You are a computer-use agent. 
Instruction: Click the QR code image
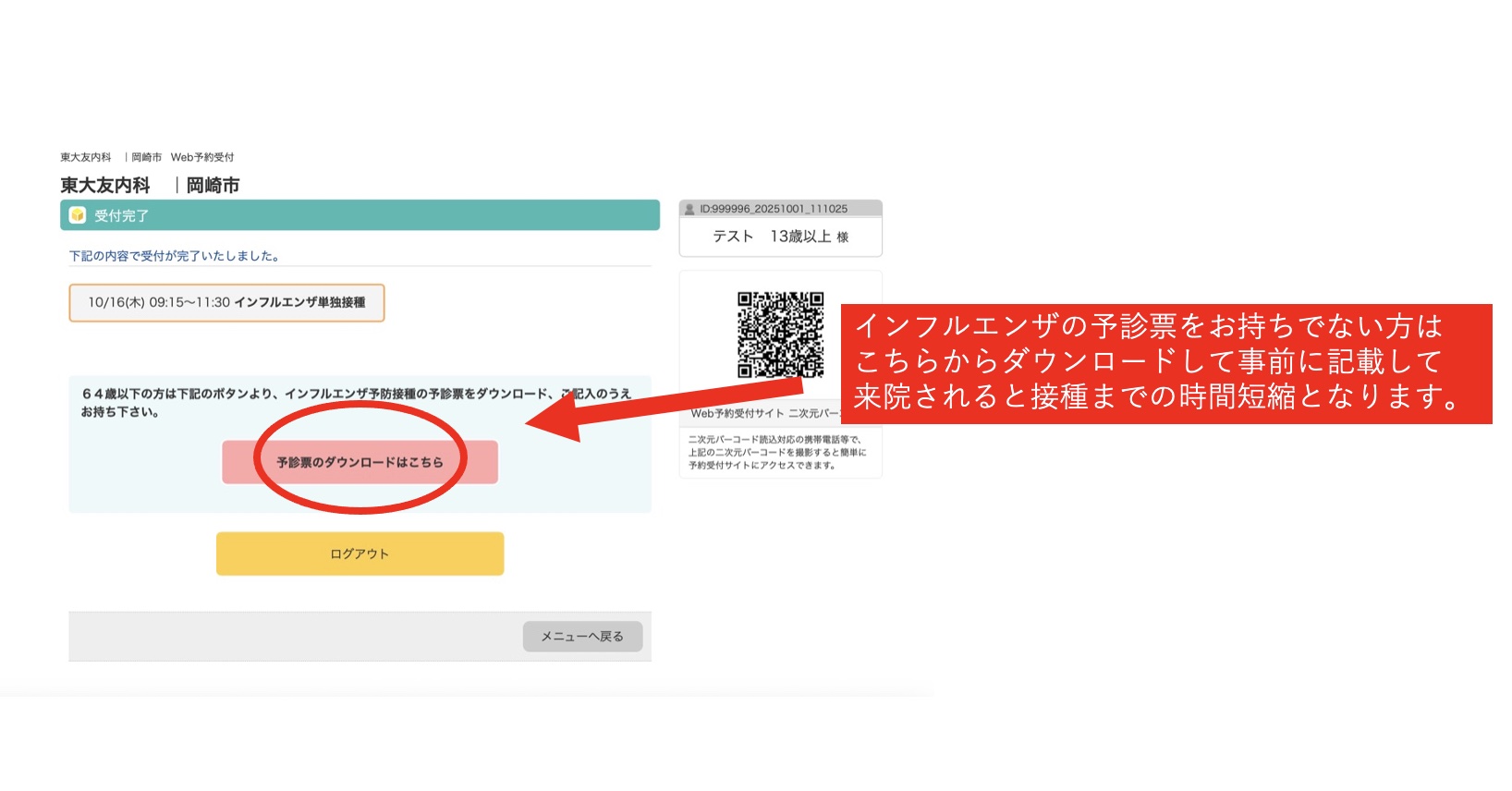(x=780, y=335)
